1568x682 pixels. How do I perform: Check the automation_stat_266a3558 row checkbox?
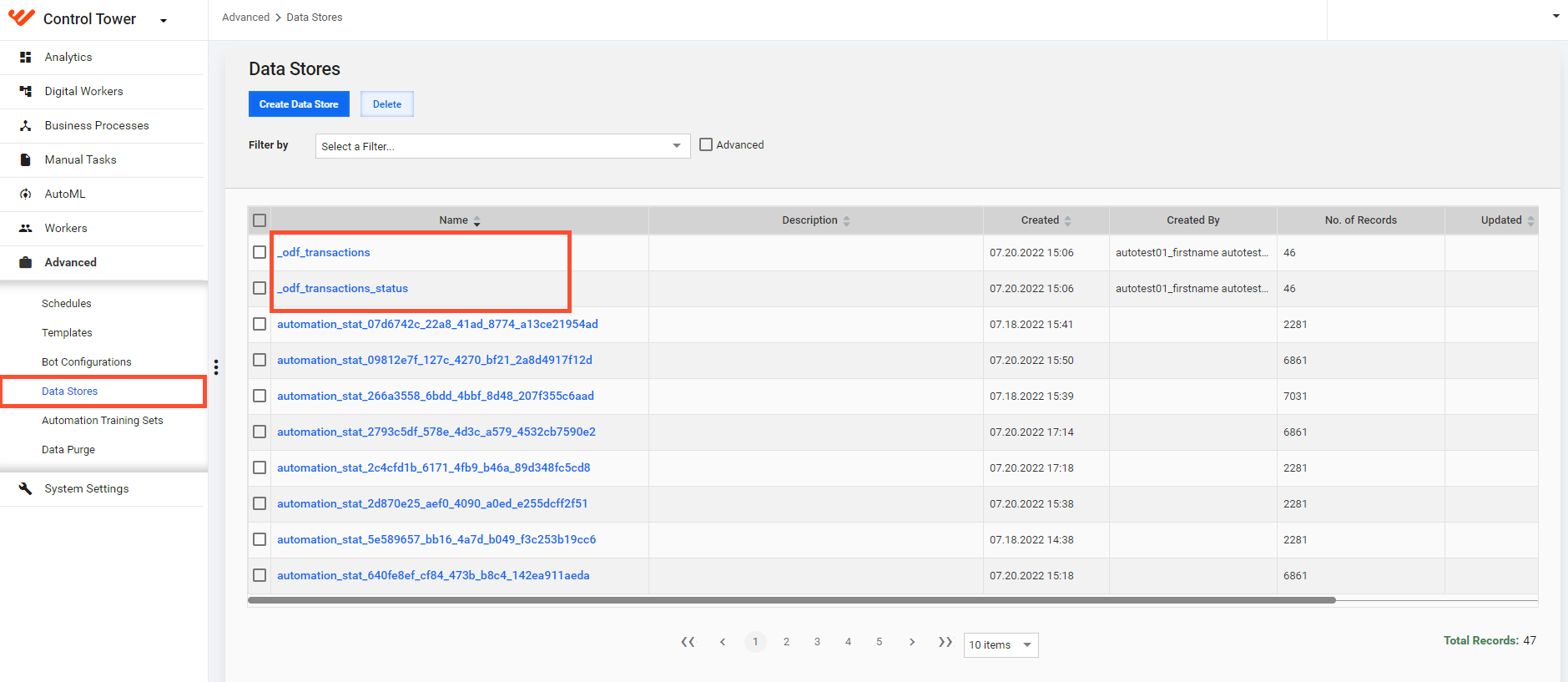(x=260, y=396)
